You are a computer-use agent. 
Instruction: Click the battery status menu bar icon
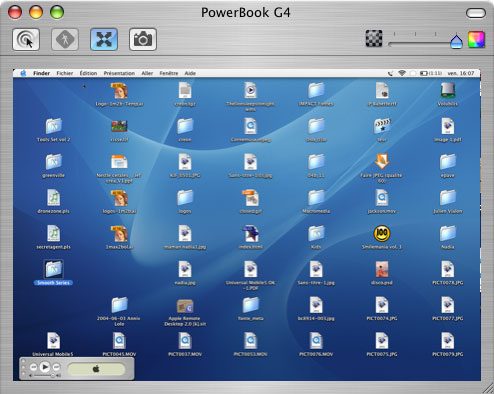coord(431,73)
